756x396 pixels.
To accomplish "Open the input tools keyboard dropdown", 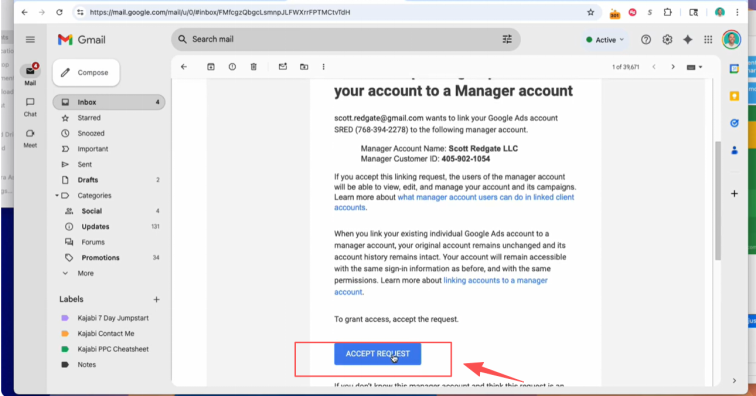I will pos(694,67).
